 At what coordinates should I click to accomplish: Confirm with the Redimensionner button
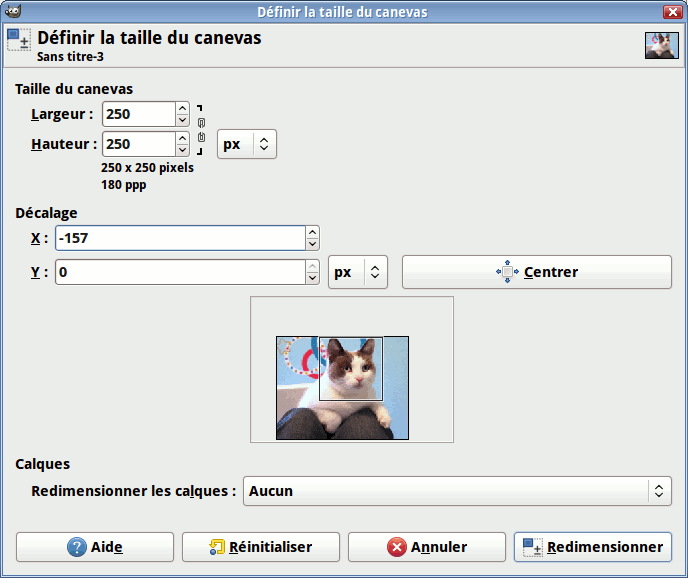coord(592,547)
